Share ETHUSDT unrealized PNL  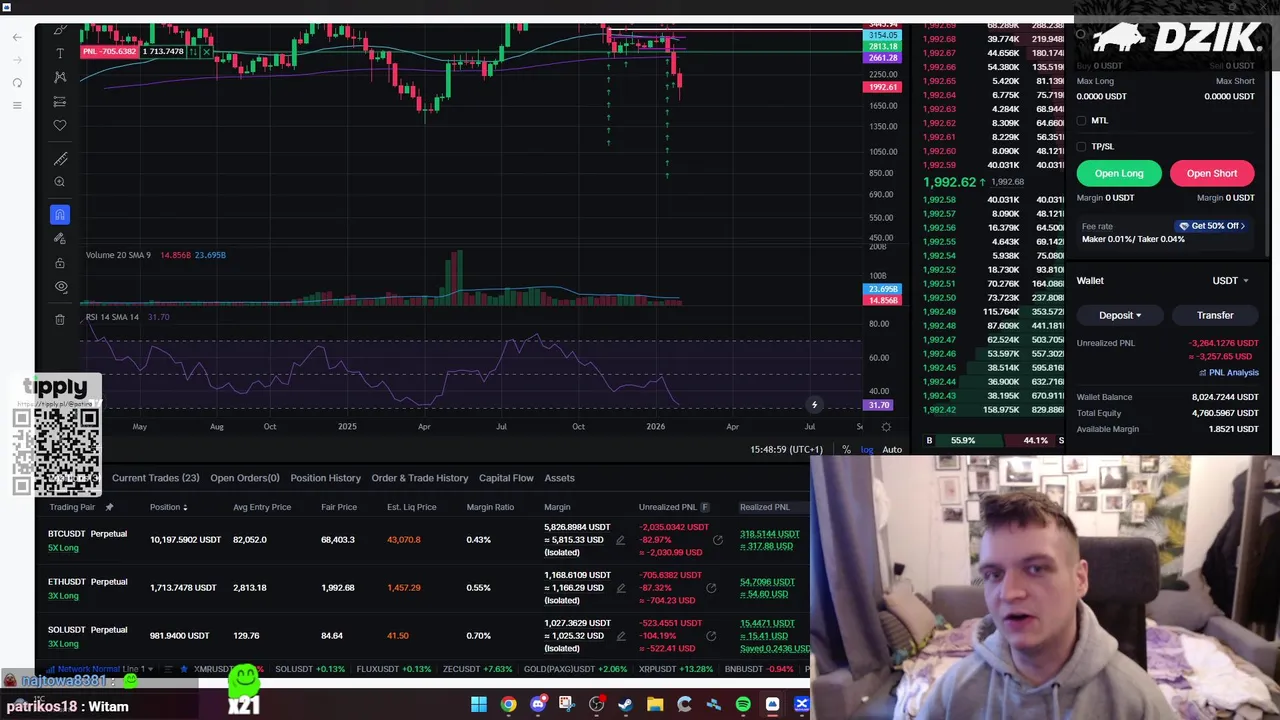711,588
